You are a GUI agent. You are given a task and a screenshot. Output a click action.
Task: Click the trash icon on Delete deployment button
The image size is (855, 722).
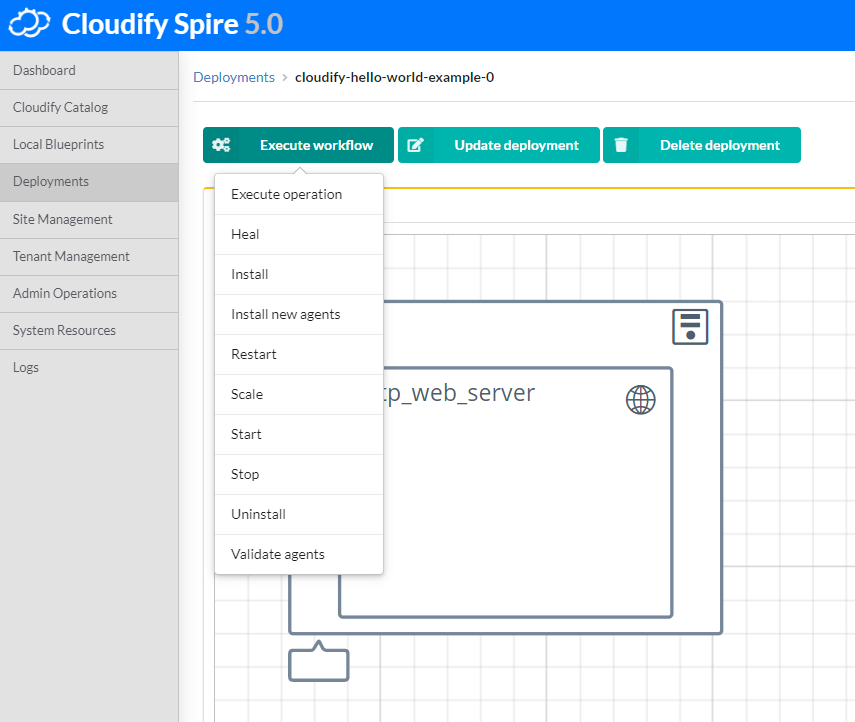[x=621, y=144]
